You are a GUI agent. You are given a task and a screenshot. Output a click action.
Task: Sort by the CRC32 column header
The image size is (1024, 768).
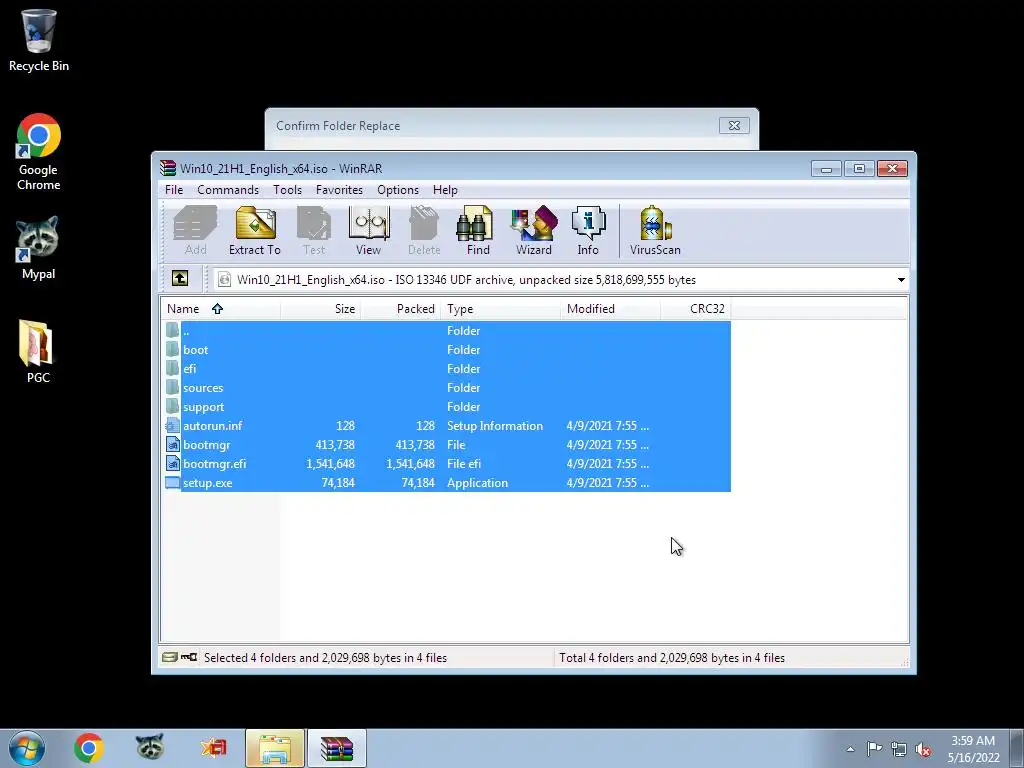pos(696,309)
